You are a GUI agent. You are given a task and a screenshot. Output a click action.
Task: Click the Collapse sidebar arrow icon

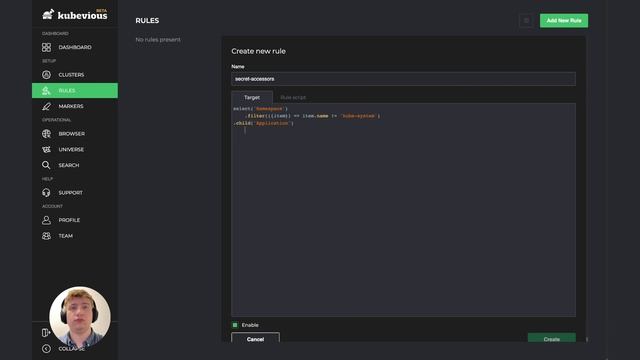(46, 349)
